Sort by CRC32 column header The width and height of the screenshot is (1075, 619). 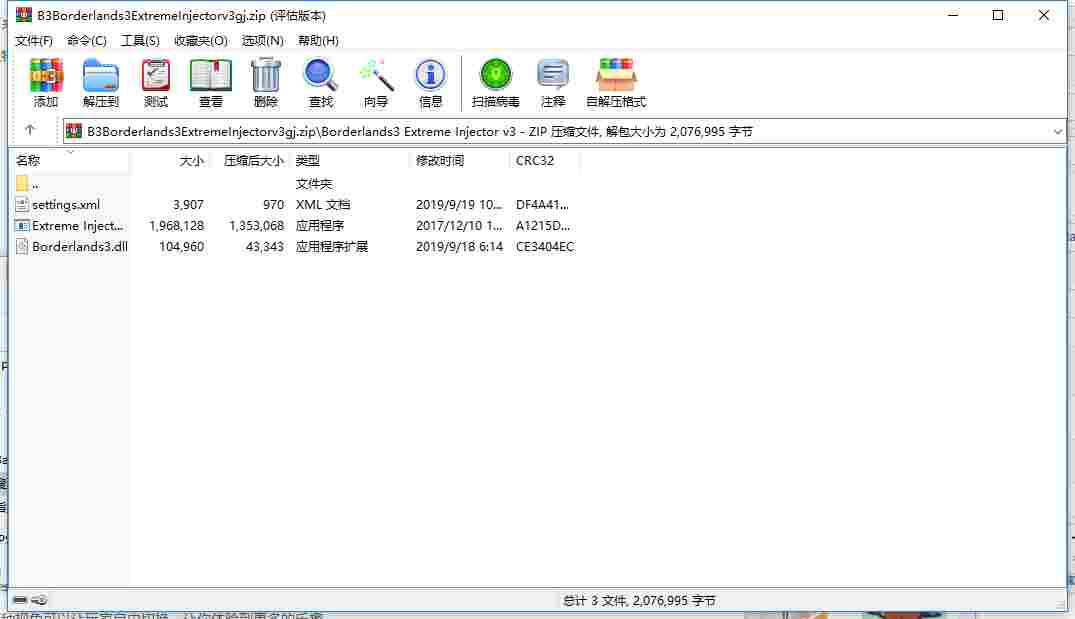tap(544, 160)
